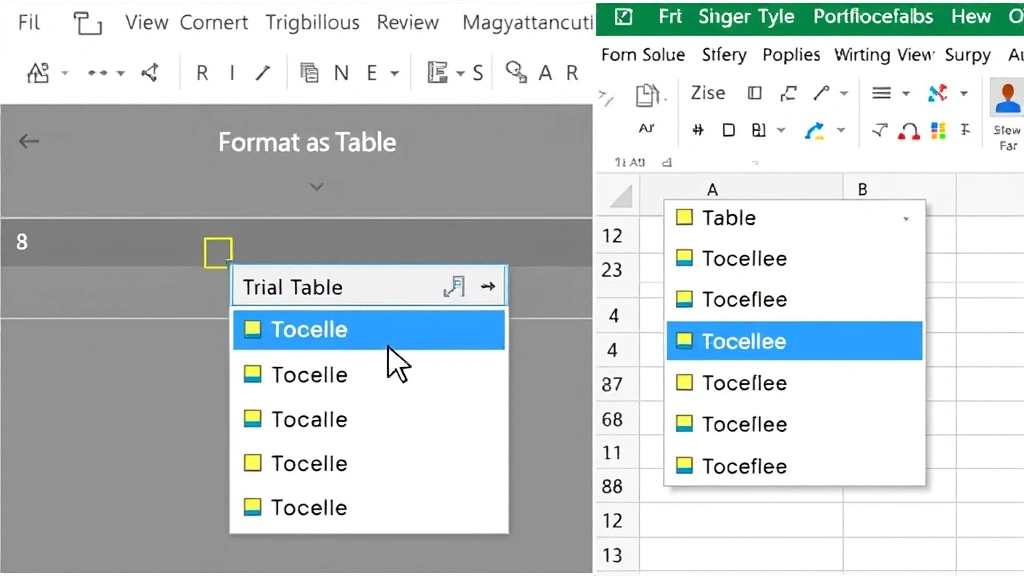Check the first Tocelle item in the left menu
Image resolution: width=1024 pixels, height=576 pixels.
pyautogui.click(x=252, y=329)
